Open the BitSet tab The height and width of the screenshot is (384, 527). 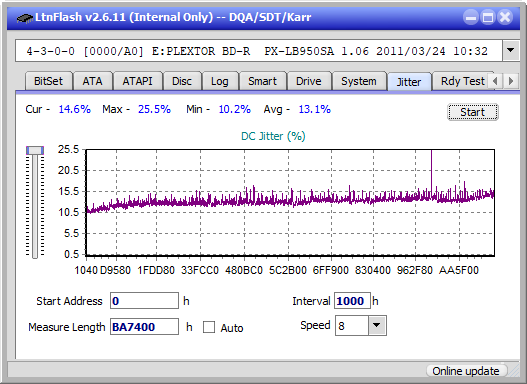click(x=48, y=81)
